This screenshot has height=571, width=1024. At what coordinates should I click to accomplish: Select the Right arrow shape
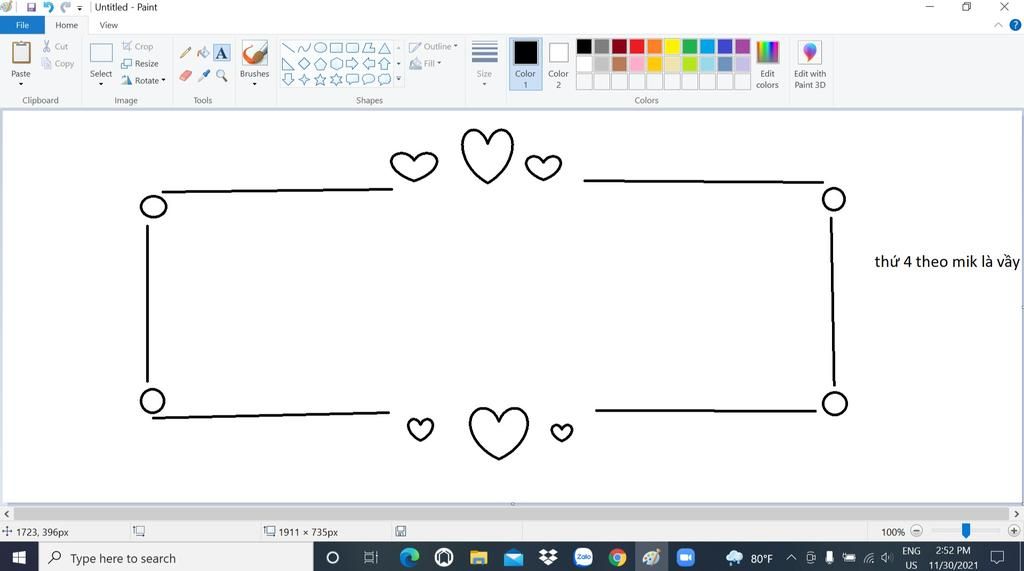coord(352,64)
